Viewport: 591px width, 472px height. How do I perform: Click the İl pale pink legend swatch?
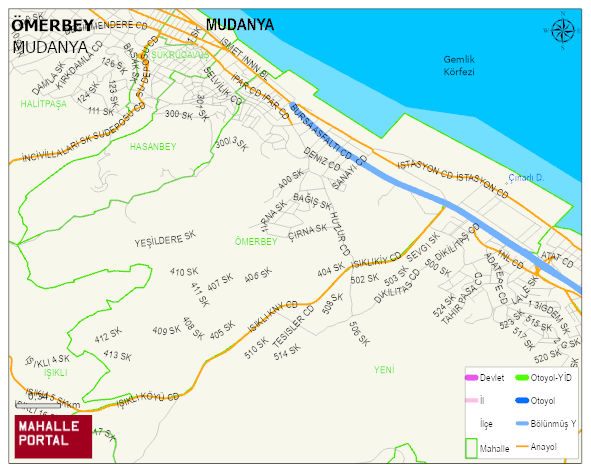(472, 400)
